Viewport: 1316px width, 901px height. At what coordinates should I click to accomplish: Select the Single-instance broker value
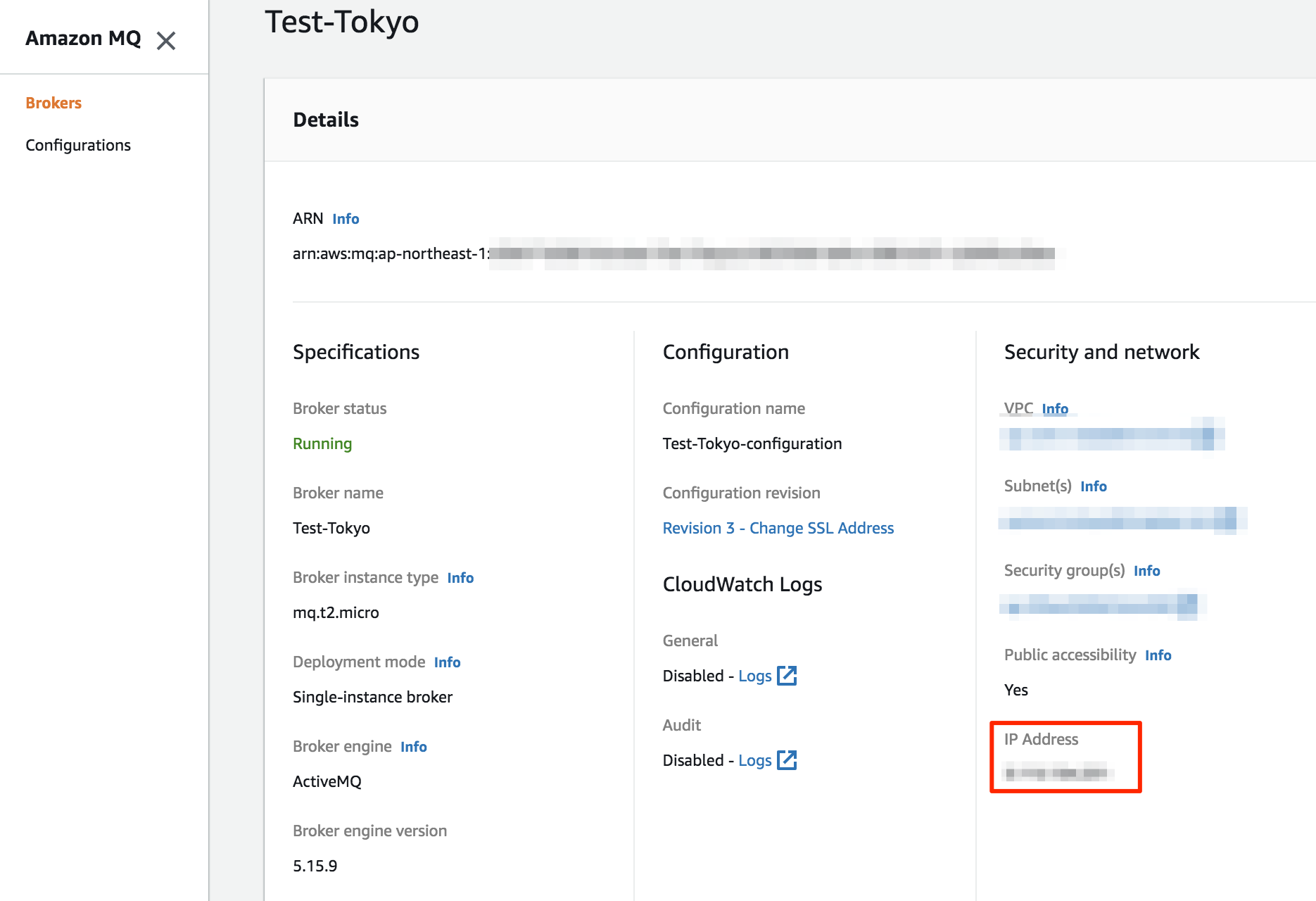click(372, 697)
